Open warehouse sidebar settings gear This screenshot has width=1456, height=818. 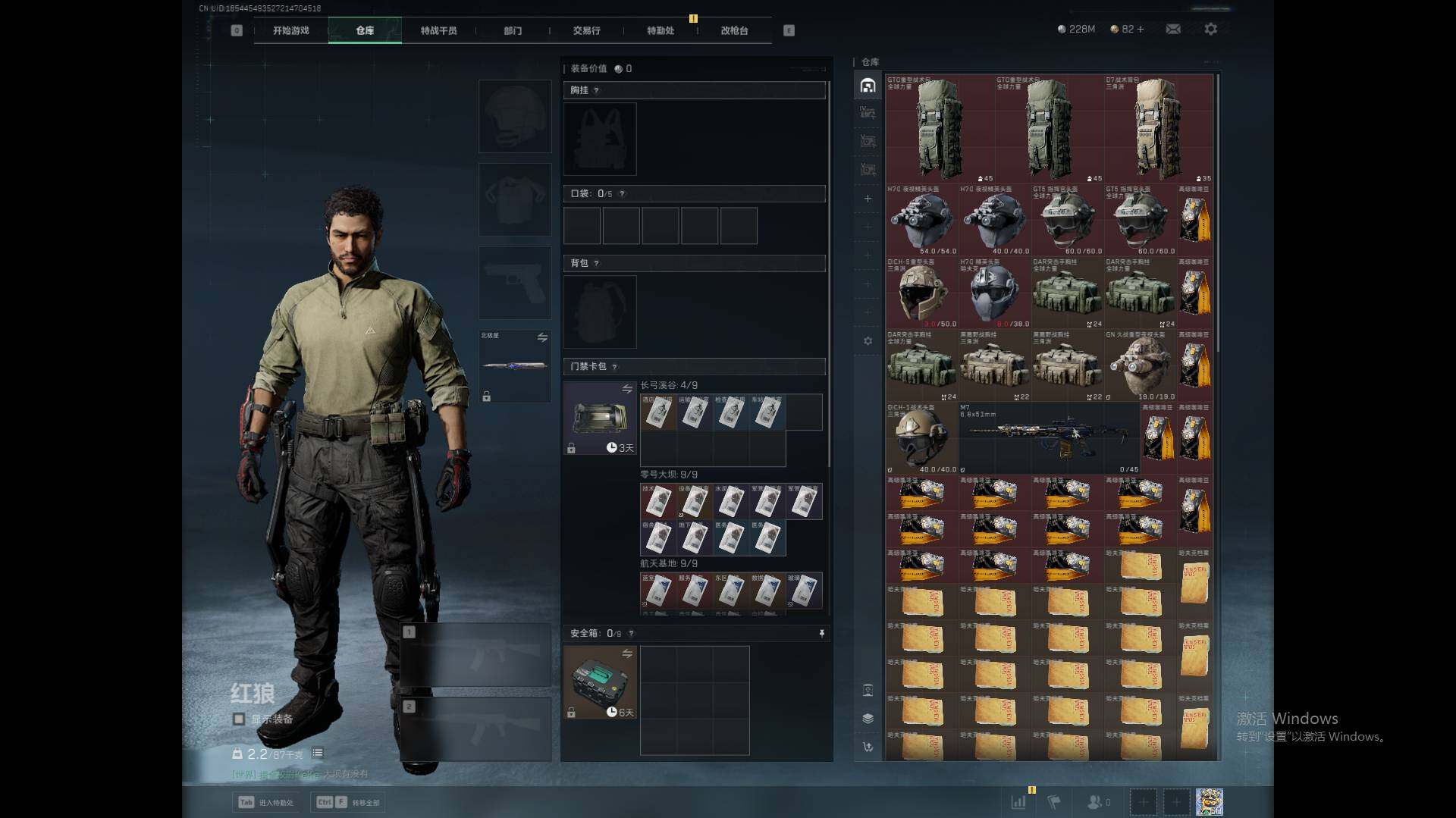[x=868, y=341]
